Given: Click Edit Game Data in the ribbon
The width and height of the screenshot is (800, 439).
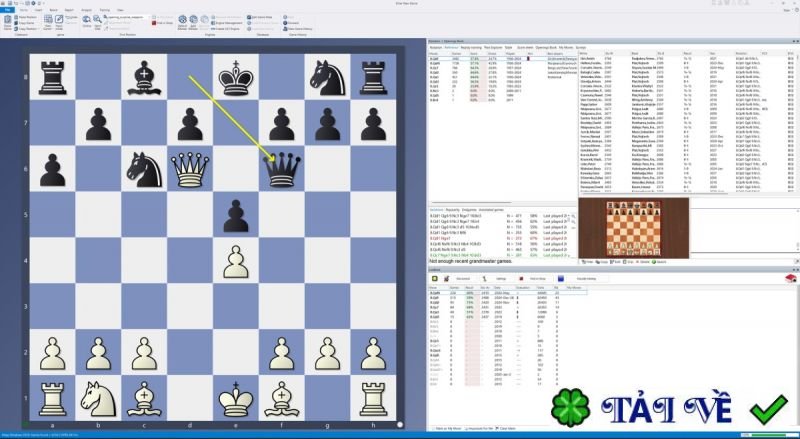Looking at the screenshot, I should point(260,17).
